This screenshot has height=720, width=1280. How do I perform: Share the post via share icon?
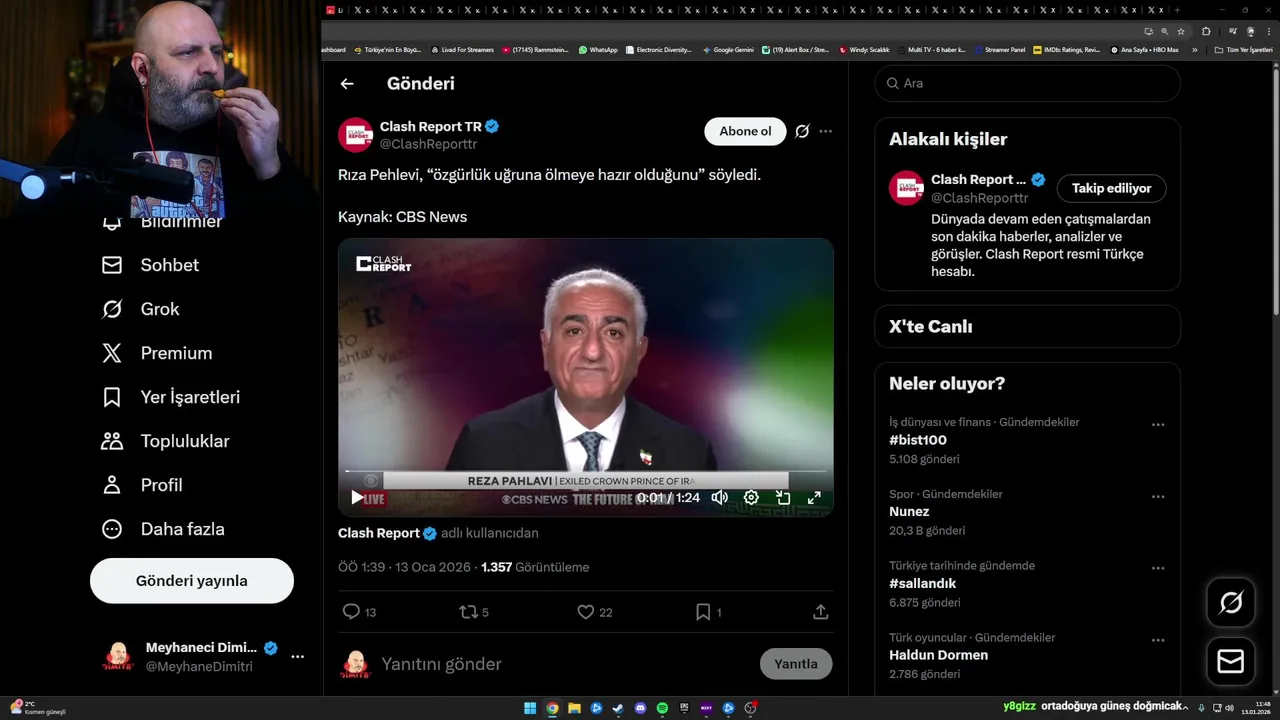point(820,611)
